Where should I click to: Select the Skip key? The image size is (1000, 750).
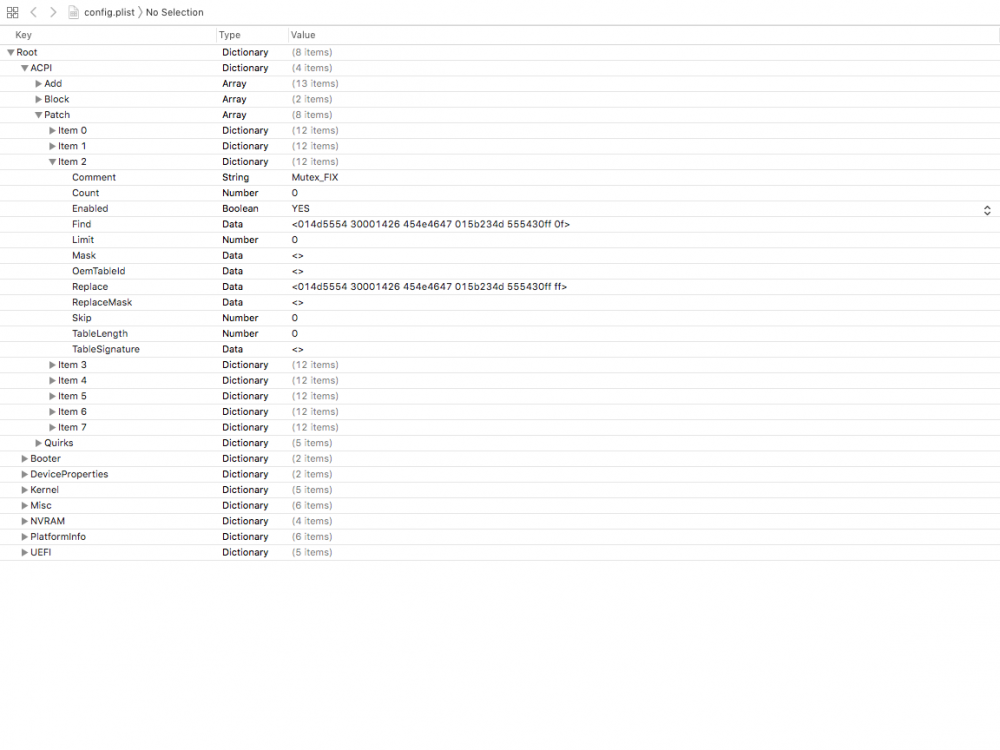[x=82, y=318]
